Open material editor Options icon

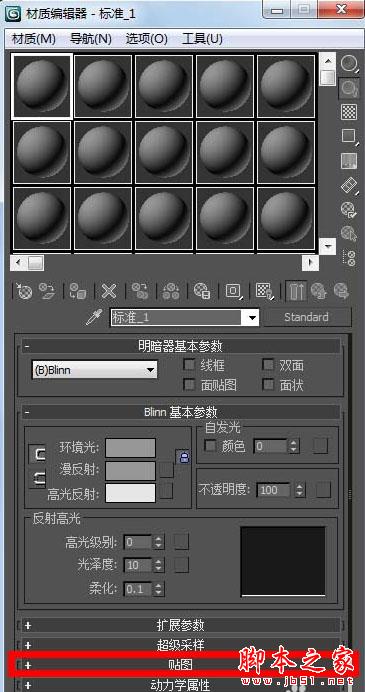click(349, 209)
